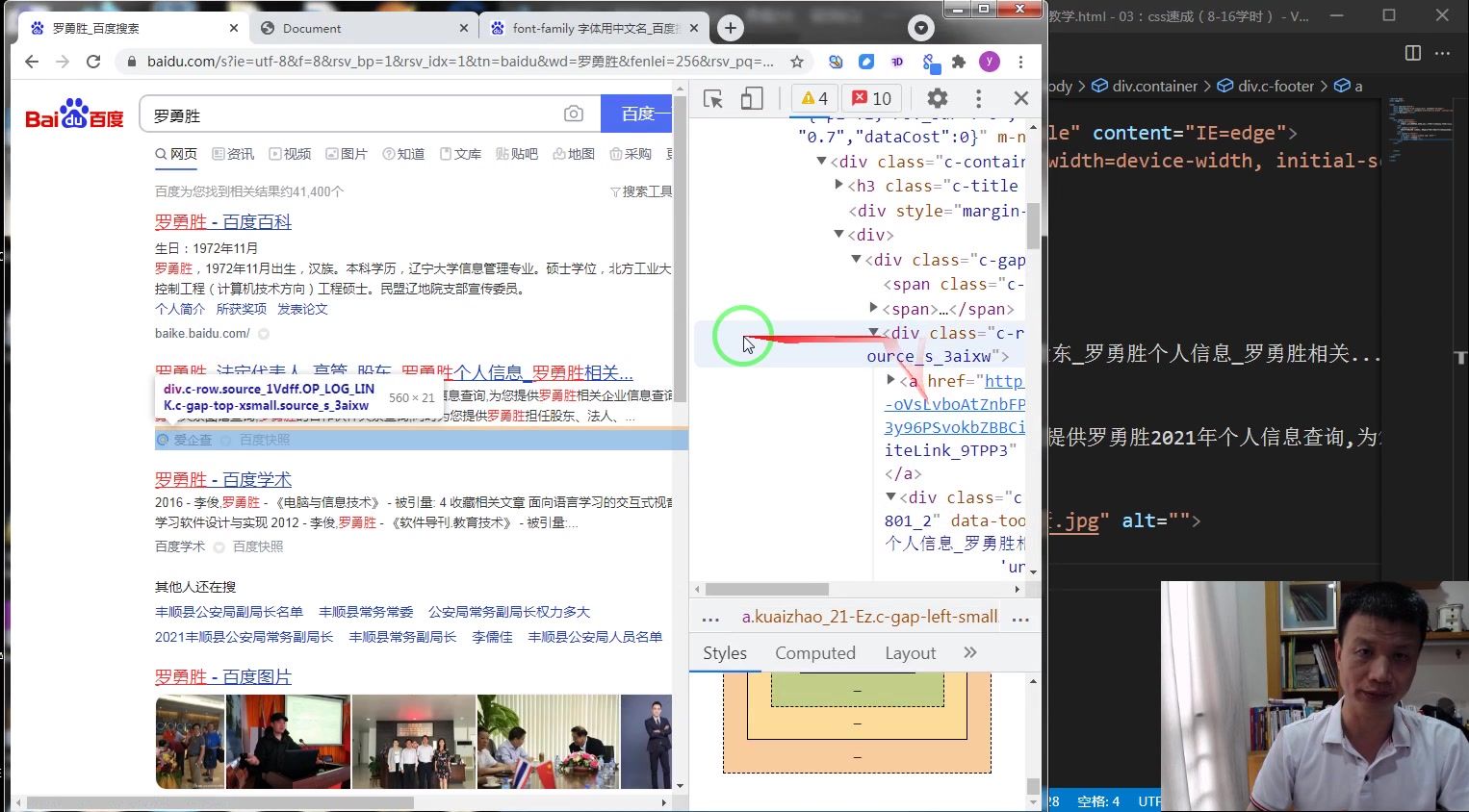Go forward in Chrome browser
This screenshot has height=812, width=1469.
(x=63, y=62)
